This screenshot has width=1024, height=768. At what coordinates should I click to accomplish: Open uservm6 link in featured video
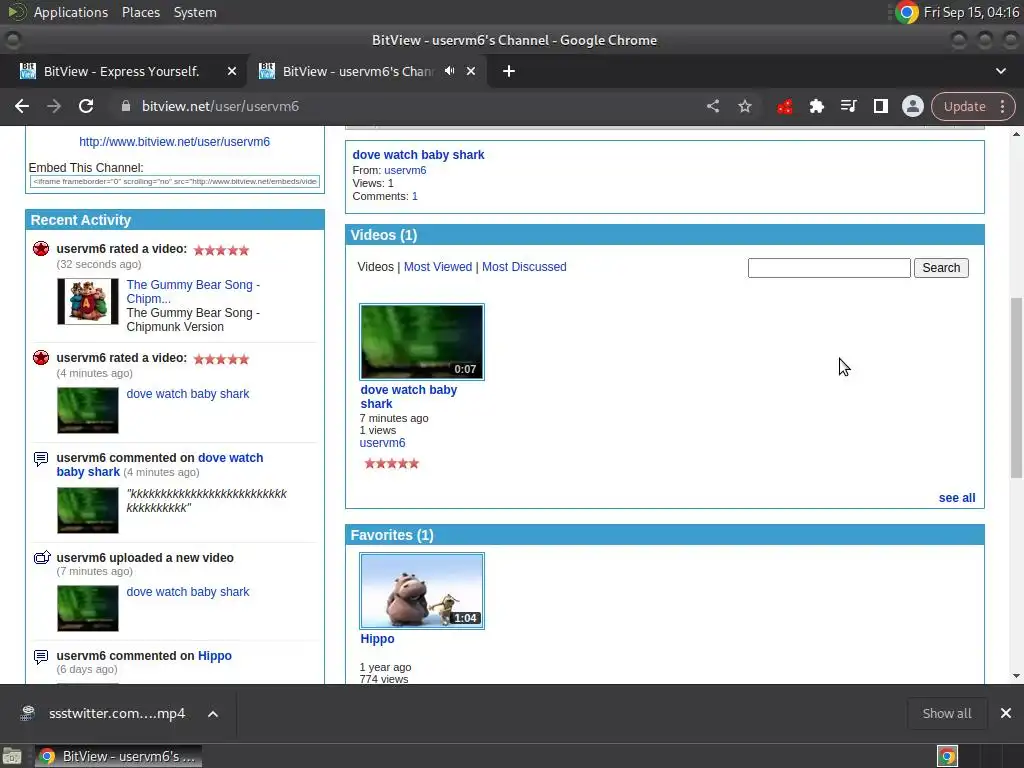[x=405, y=170]
